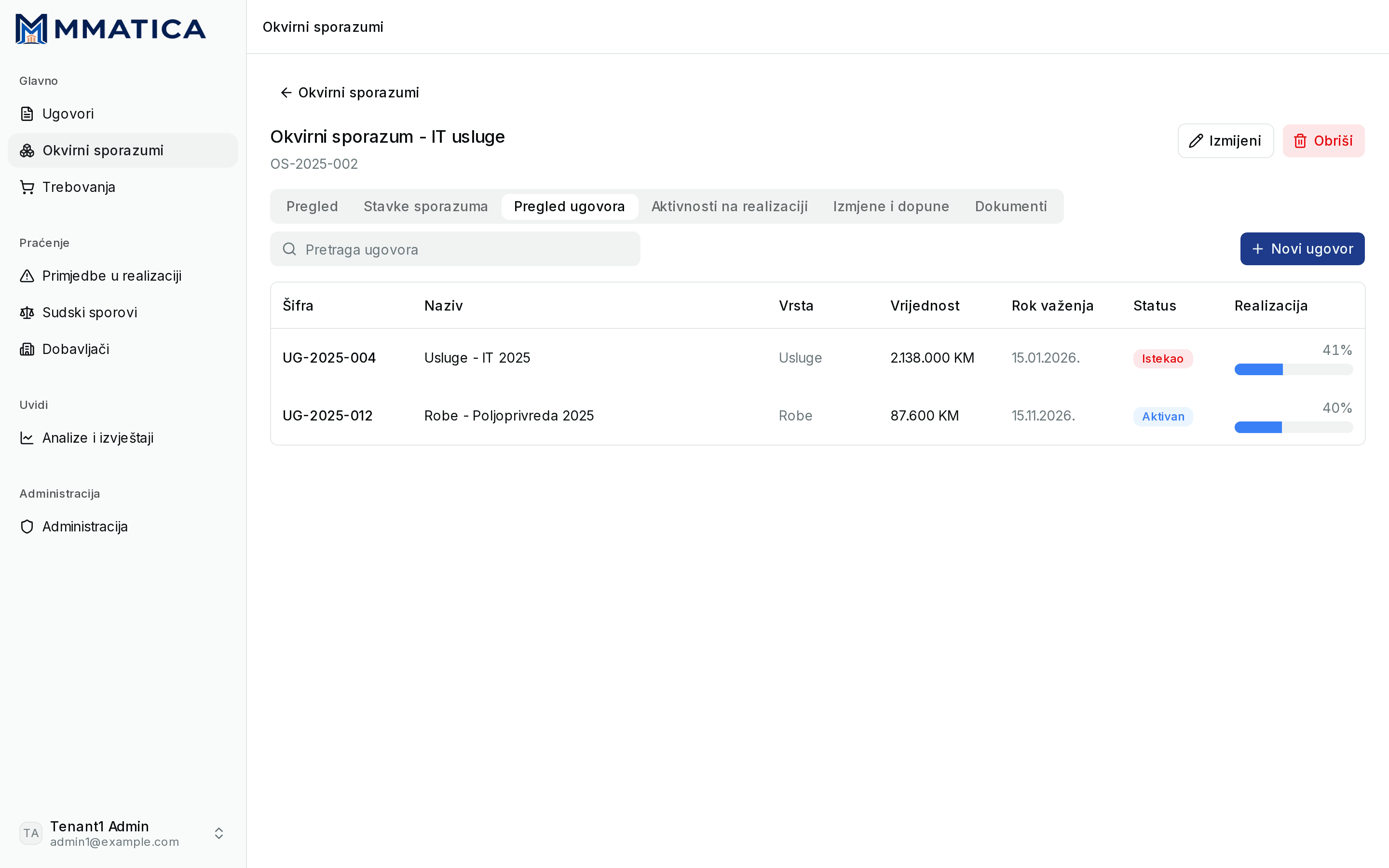Click the Trebovanja cart icon
Viewport: 1389px width, 868px height.
click(x=27, y=187)
